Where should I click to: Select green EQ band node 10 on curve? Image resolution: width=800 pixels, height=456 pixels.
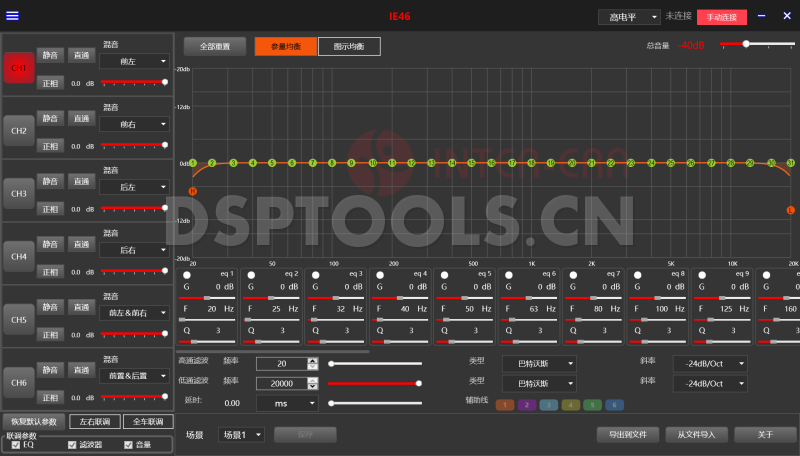(x=372, y=162)
